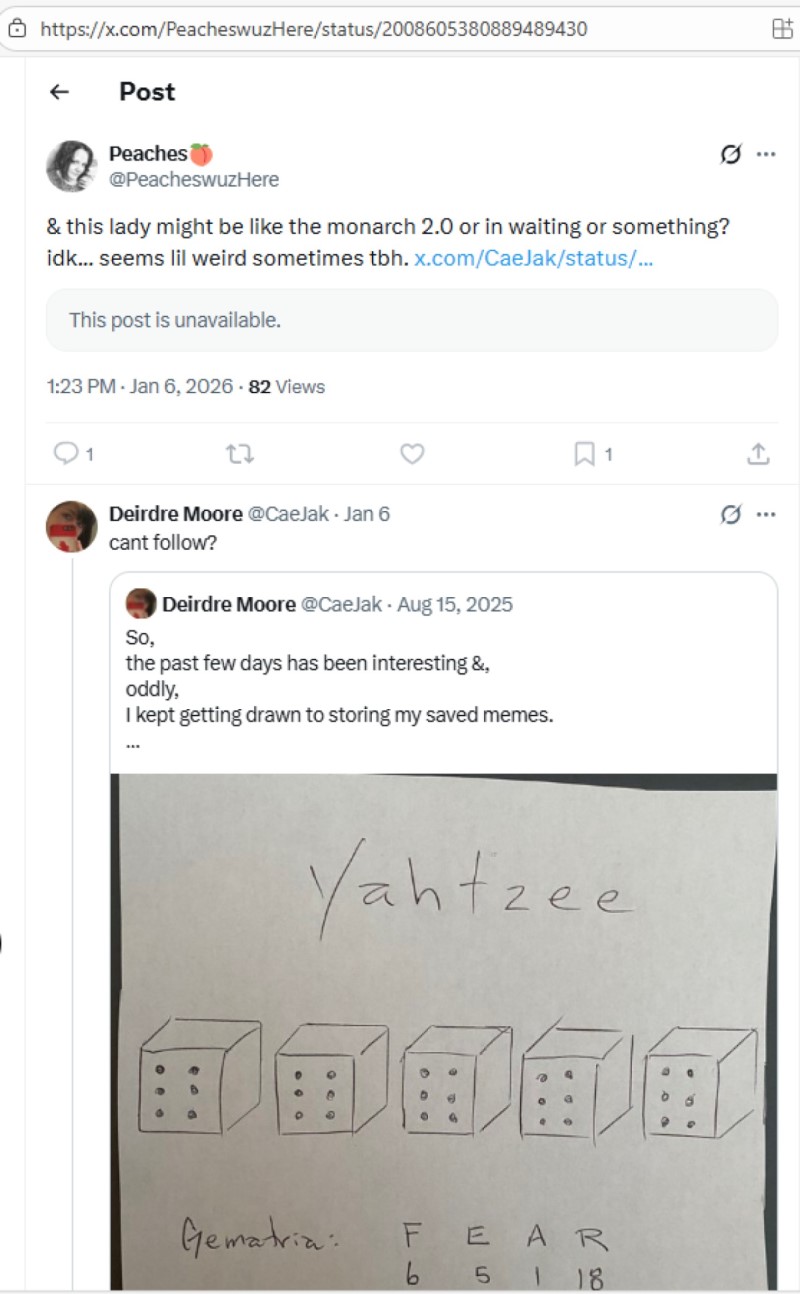Open the @PeacheswuzHere profile handle

coord(193,180)
